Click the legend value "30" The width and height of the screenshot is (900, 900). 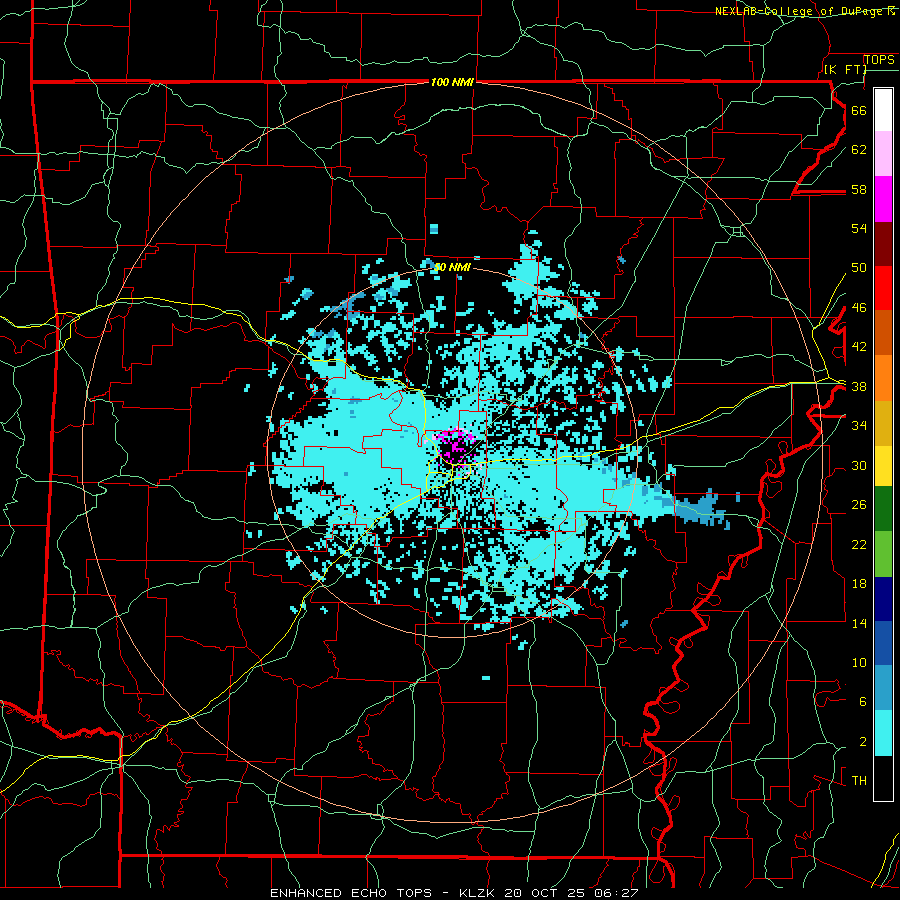coord(859,465)
